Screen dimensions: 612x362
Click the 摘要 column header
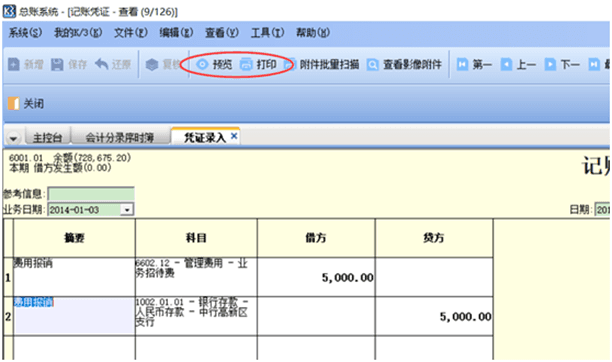74,238
